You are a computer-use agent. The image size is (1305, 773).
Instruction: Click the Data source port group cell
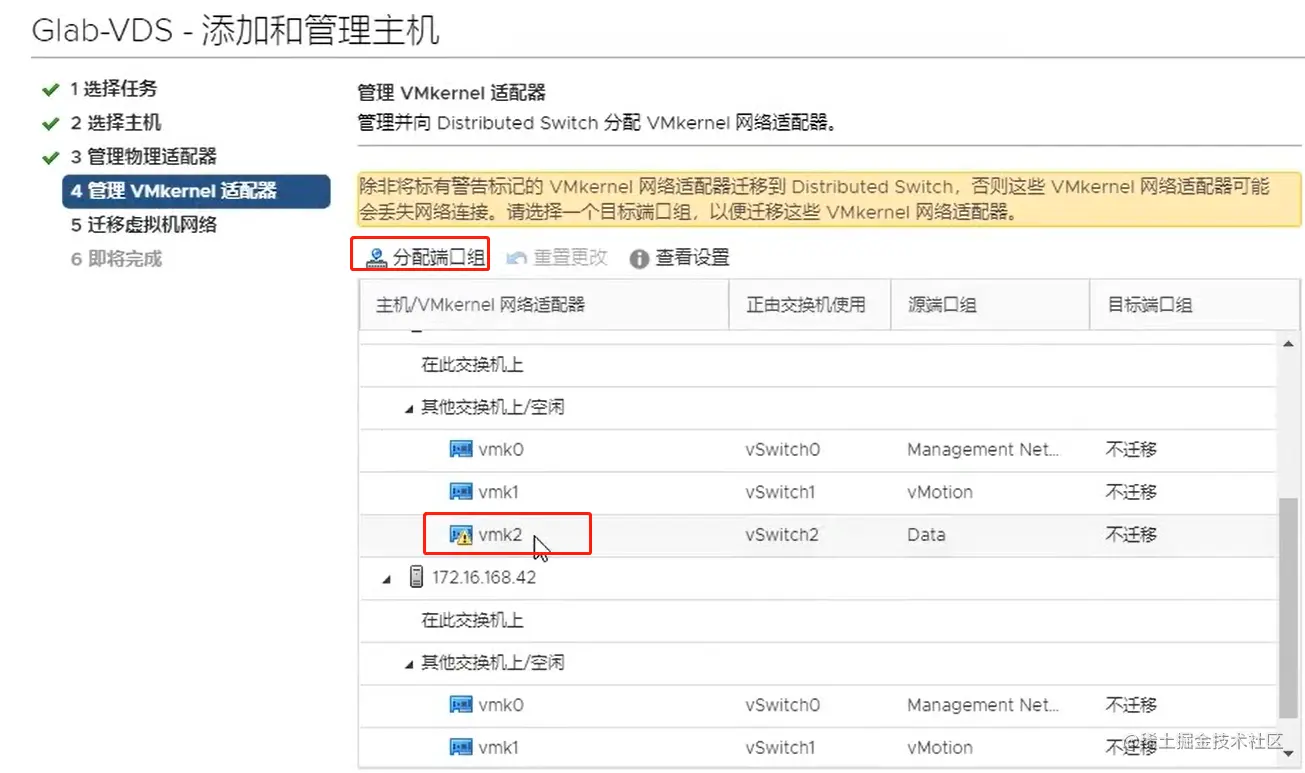pos(926,535)
